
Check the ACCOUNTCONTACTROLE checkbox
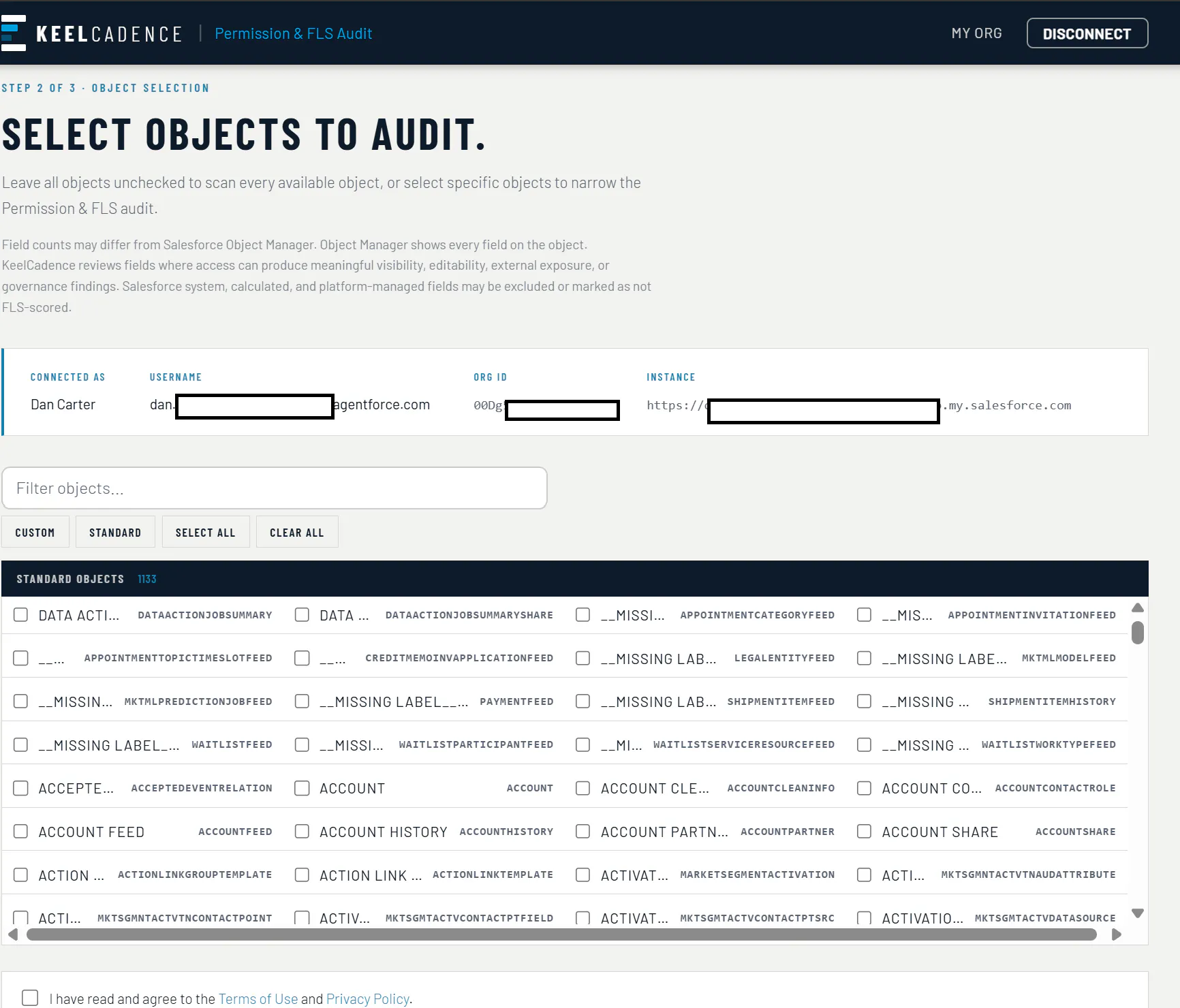coord(865,788)
